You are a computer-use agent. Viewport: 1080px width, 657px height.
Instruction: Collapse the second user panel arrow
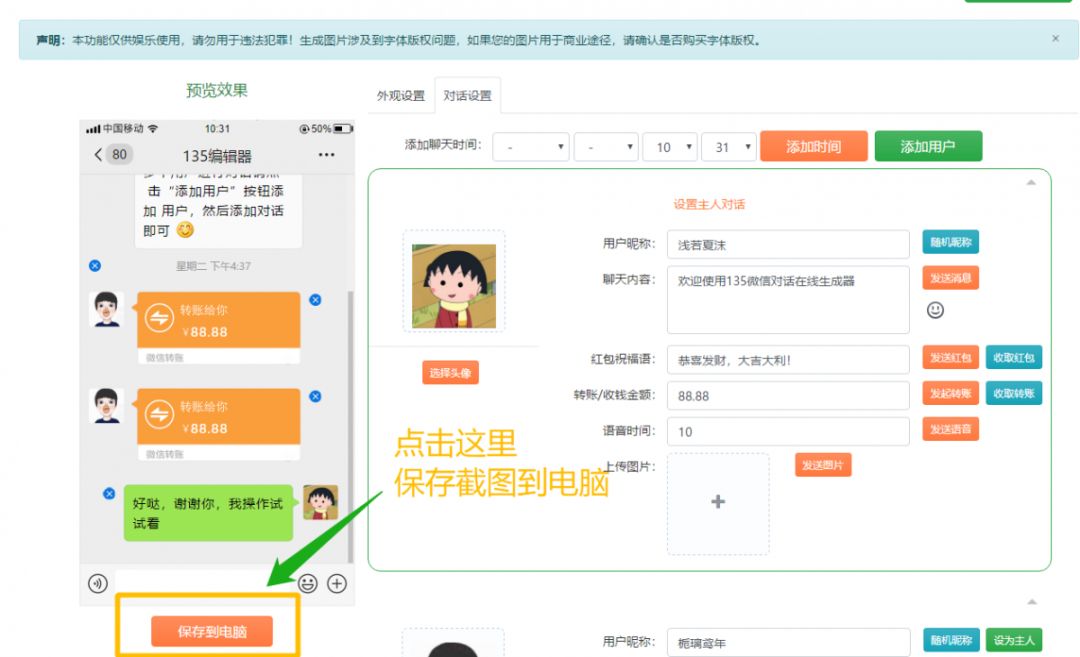(1032, 602)
